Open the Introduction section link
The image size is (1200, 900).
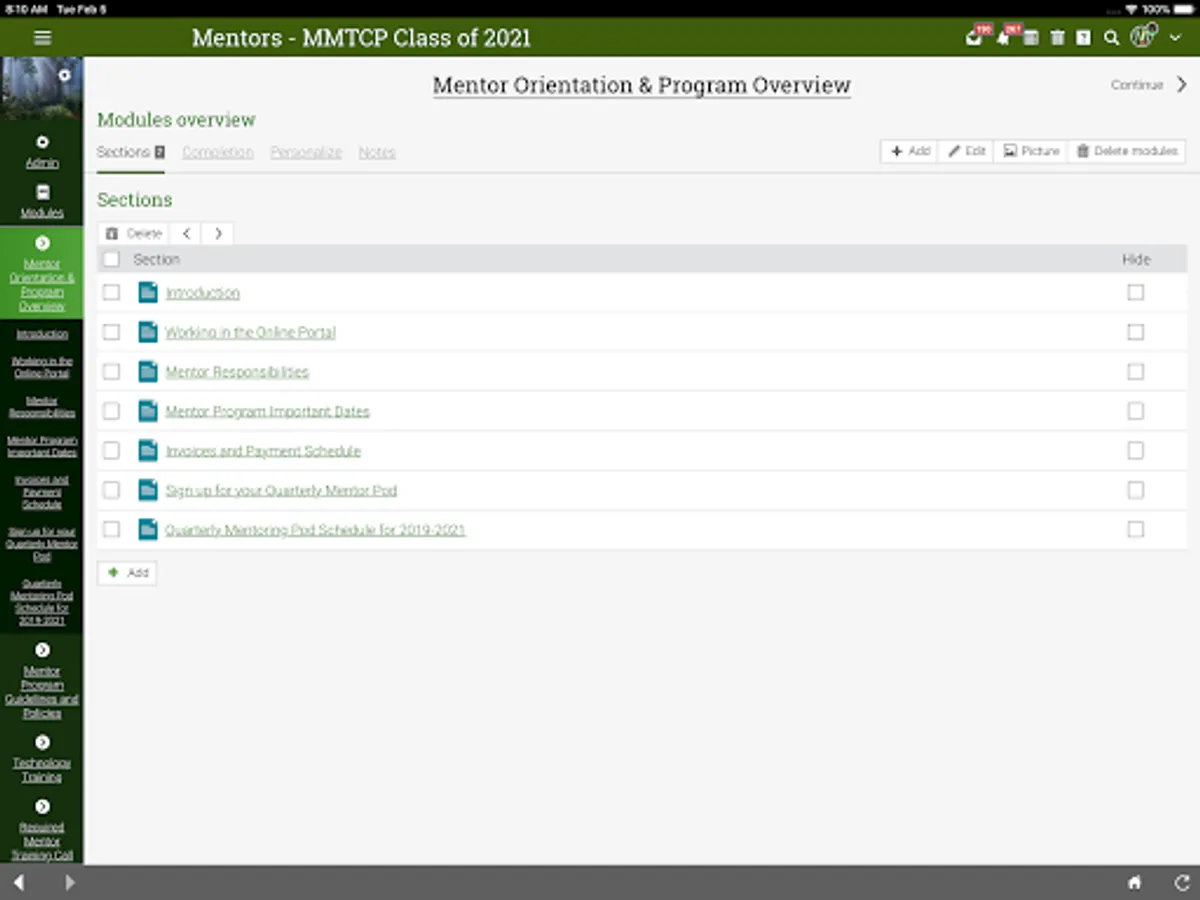click(x=203, y=292)
